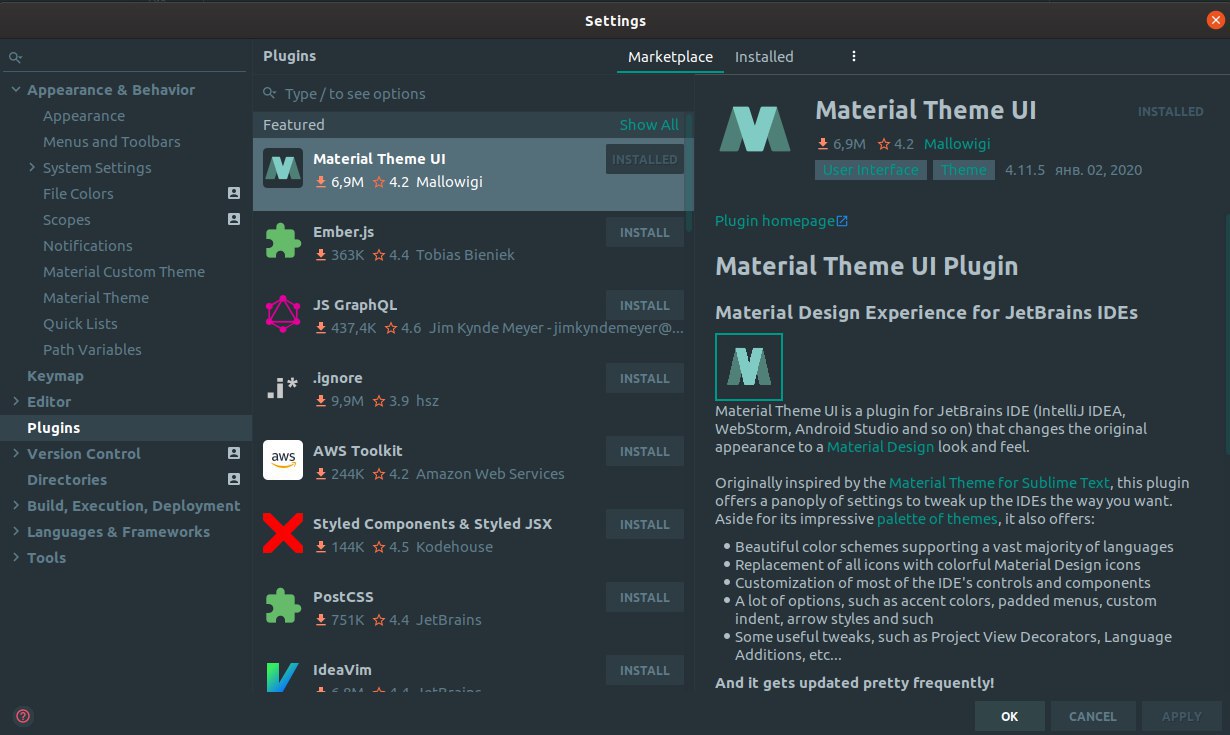Install the .ignore plugin
1230x735 pixels.
pyautogui.click(x=645, y=378)
